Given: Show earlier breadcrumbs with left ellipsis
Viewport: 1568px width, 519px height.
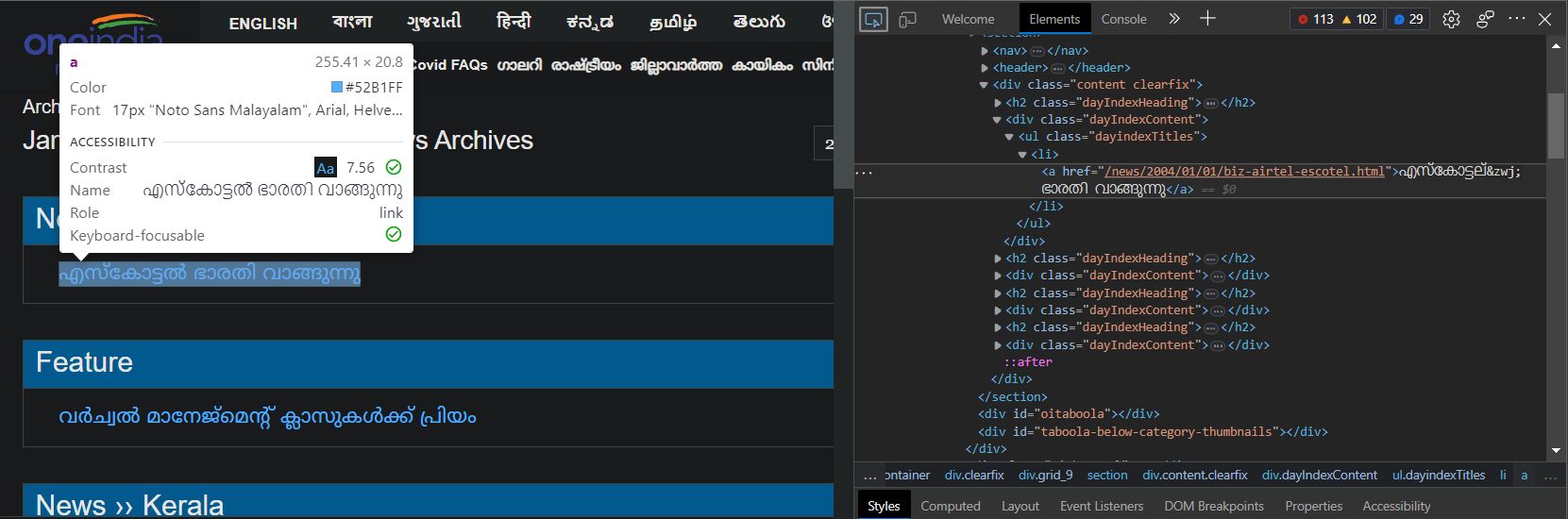Looking at the screenshot, I should (x=869, y=477).
